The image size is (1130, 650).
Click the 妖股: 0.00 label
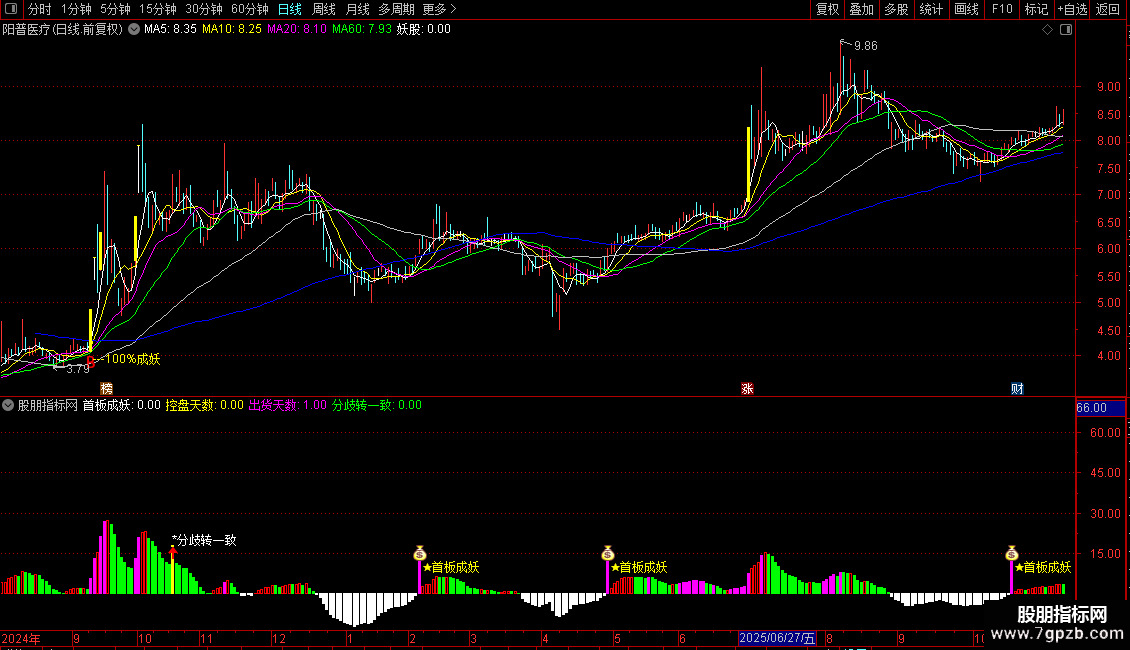(x=424, y=30)
